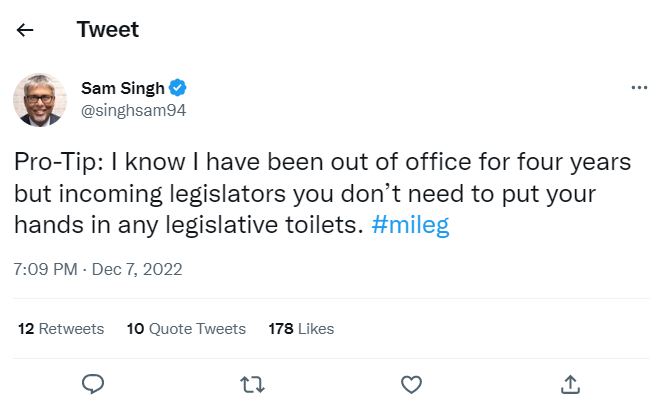Image resolution: width=668 pixels, height=407 pixels.
Task: Open the three-dot More menu
Action: [639, 88]
